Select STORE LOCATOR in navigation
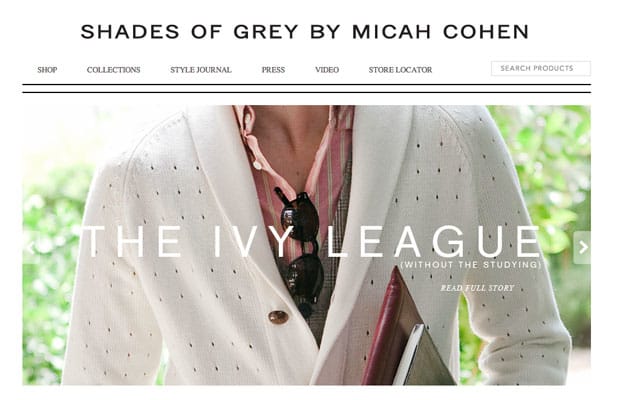620x400 pixels. [x=400, y=70]
